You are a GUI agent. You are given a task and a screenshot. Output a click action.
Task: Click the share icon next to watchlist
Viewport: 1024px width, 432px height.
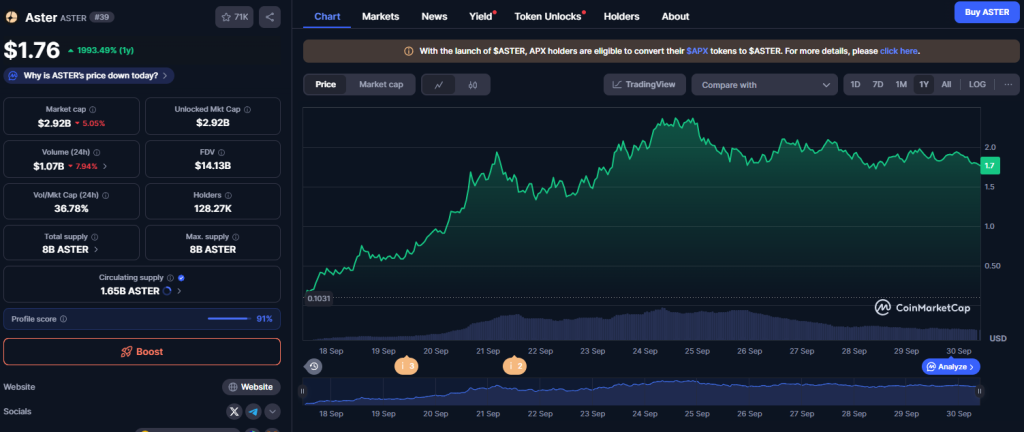click(270, 17)
